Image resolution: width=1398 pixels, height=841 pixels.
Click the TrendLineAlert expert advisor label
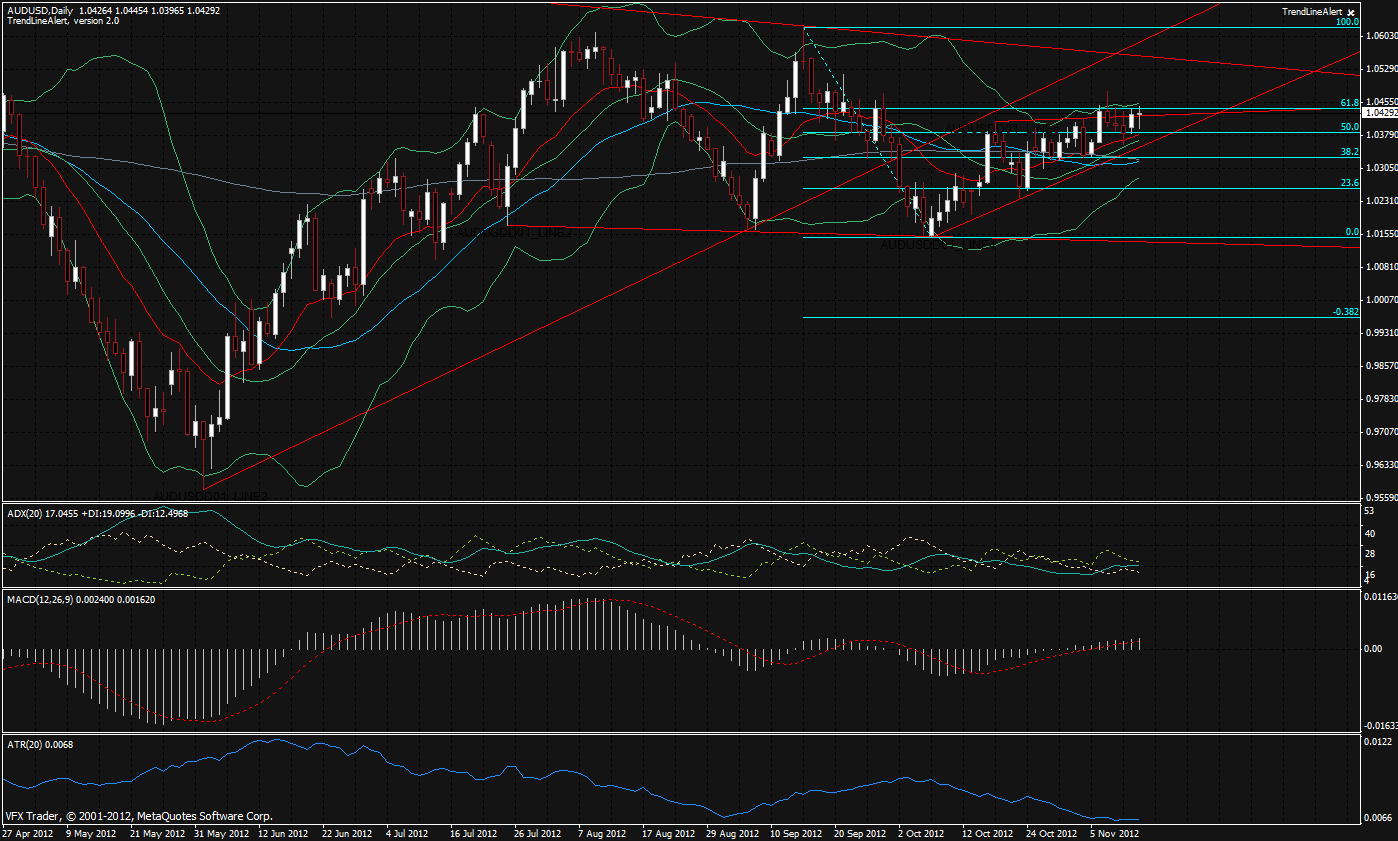1312,11
